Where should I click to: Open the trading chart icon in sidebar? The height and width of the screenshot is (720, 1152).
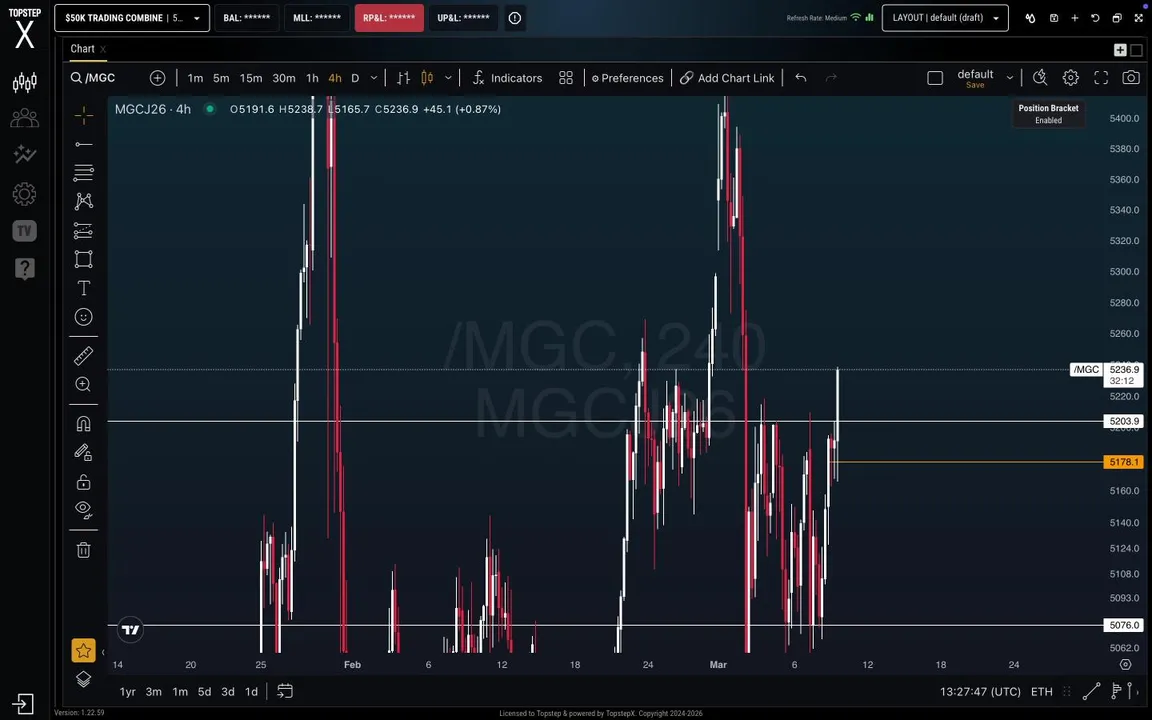pos(24,82)
